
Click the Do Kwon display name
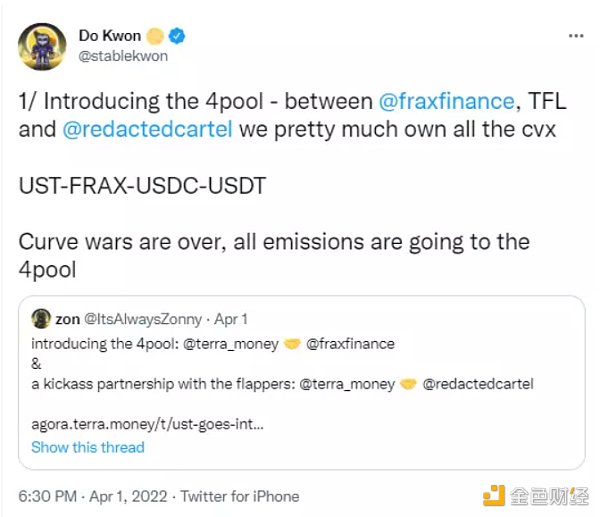[x=109, y=37]
